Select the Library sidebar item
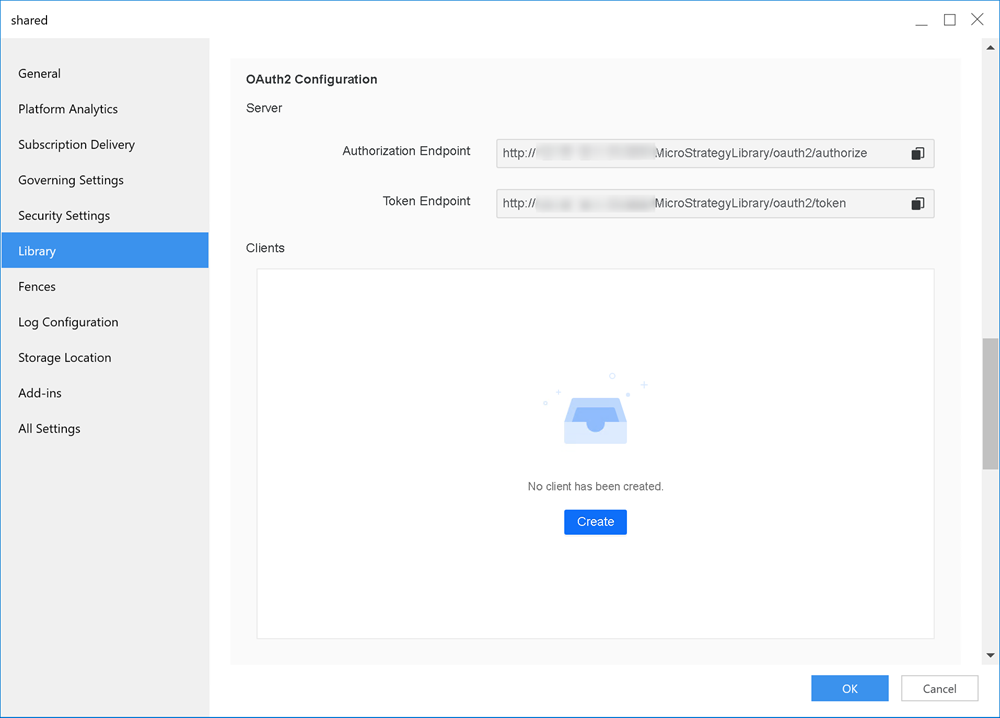The width and height of the screenshot is (1000, 718). coord(37,251)
